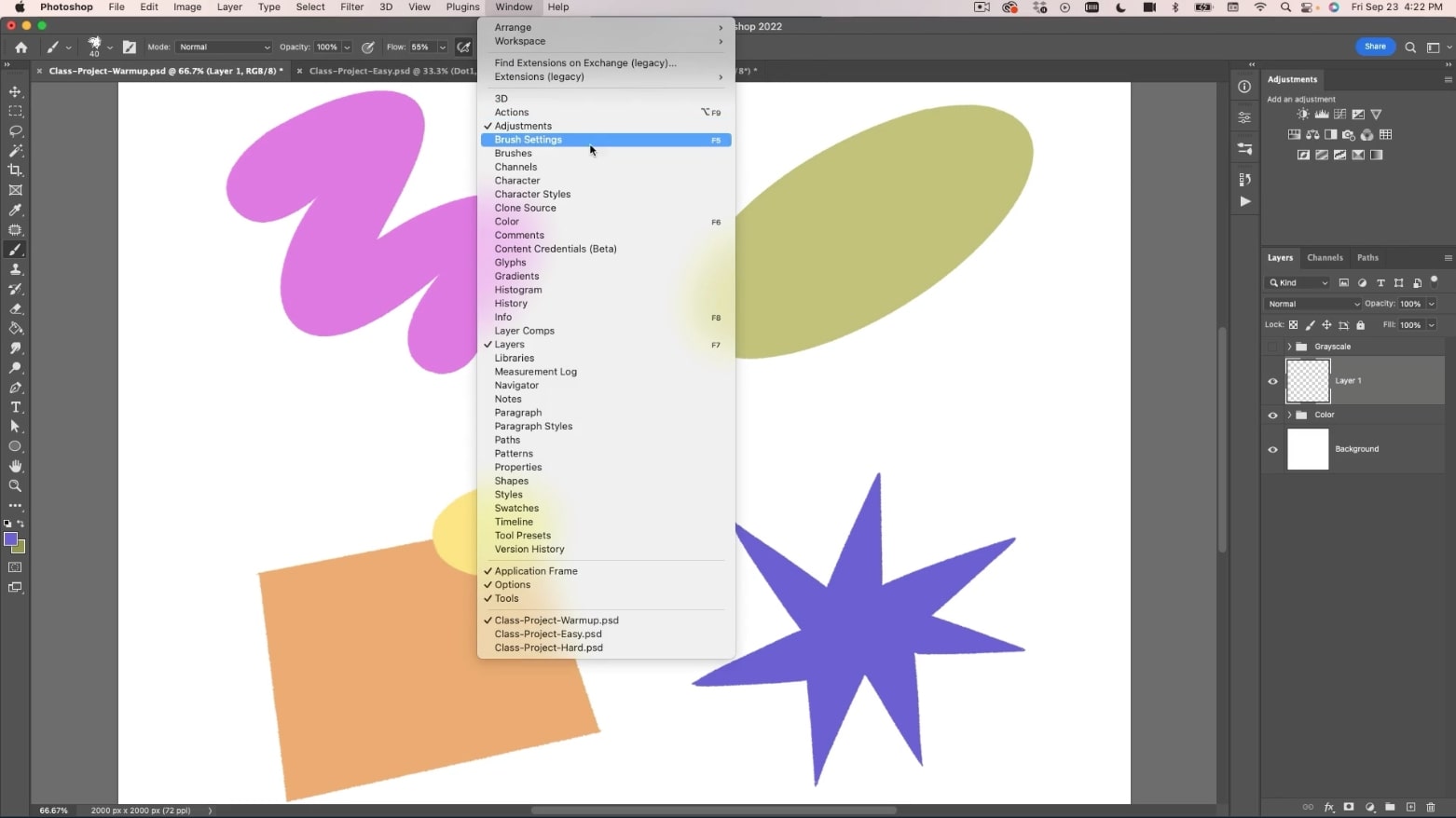Open Brush Settings from the Window menu
Image resolution: width=1456 pixels, height=818 pixels.
(x=528, y=139)
